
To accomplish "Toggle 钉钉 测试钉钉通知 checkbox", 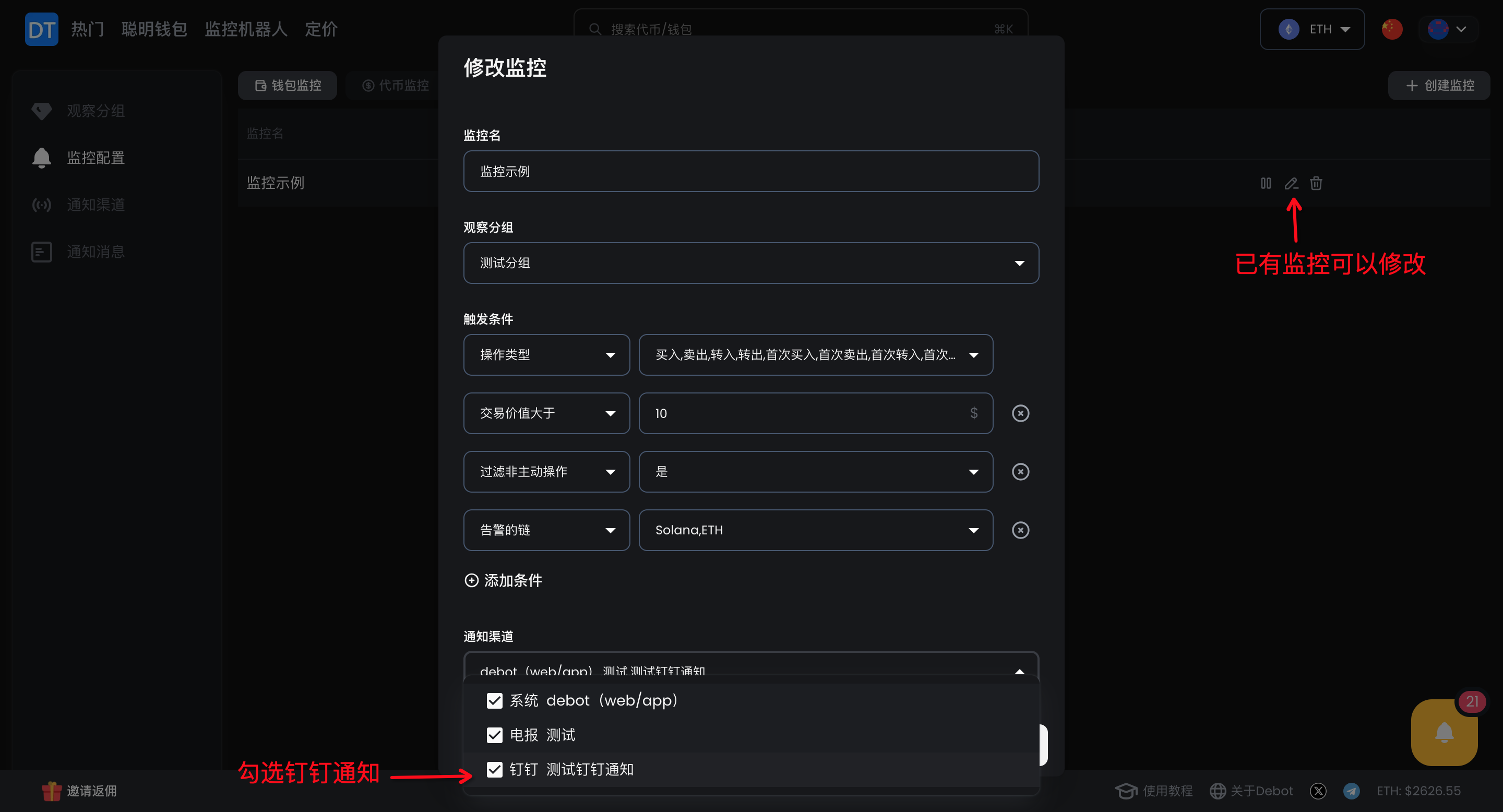I will pyautogui.click(x=494, y=769).
